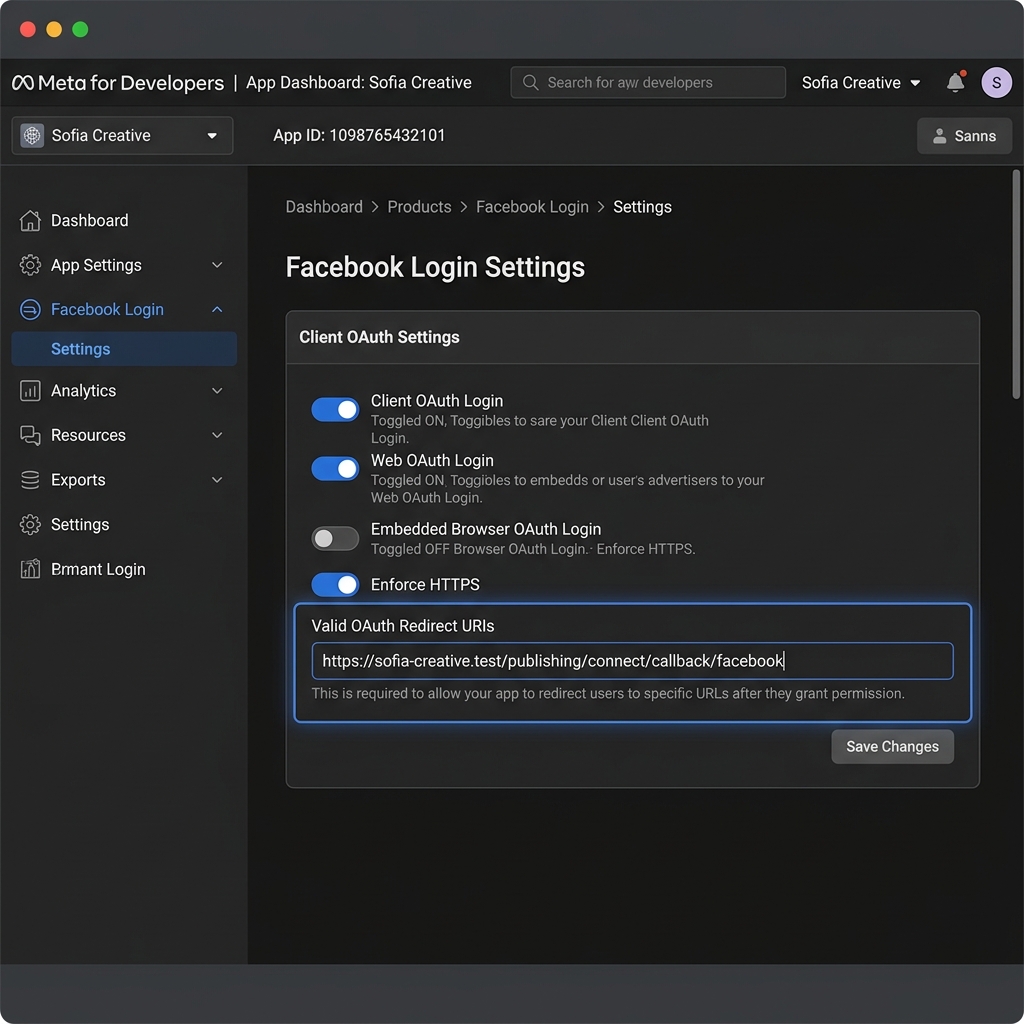The image size is (1024, 1024).
Task: Disable the Client OAuth Login toggle
Action: [x=335, y=409]
